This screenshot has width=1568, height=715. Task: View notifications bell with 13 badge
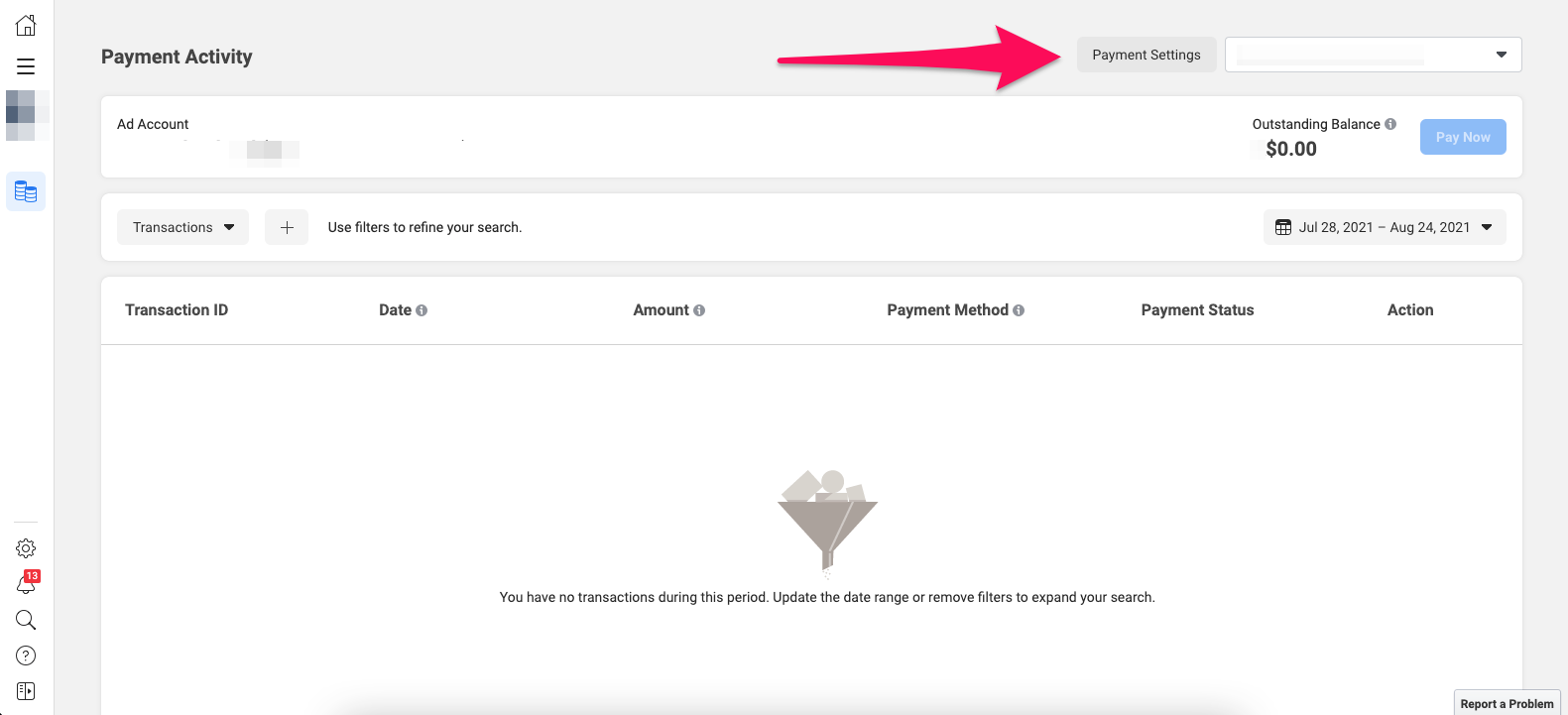tap(27, 583)
